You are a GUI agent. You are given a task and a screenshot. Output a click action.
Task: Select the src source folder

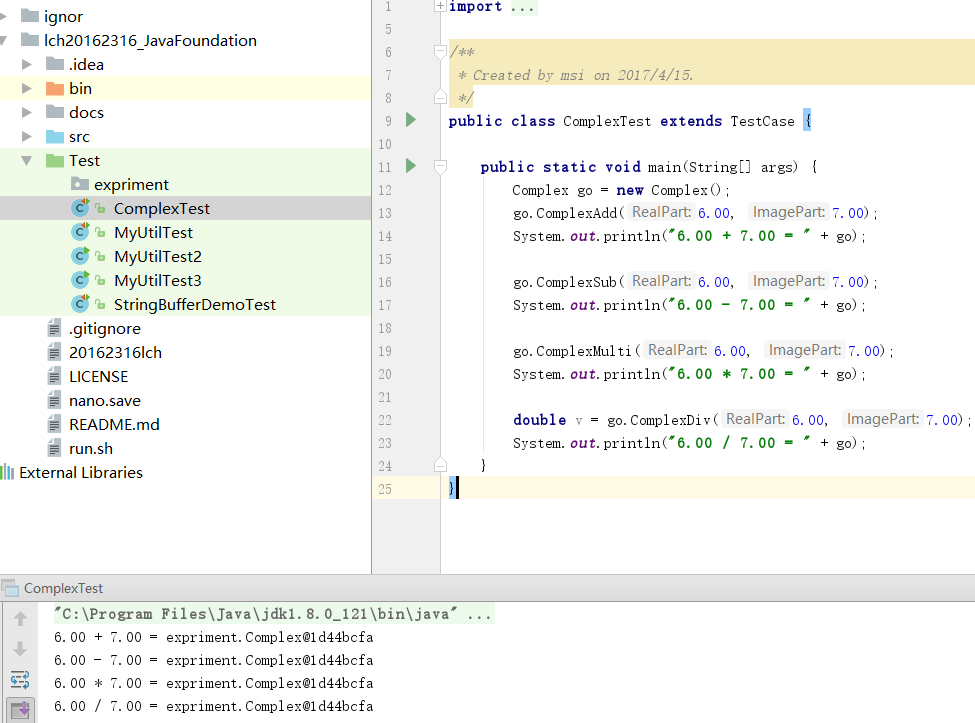tap(79, 137)
